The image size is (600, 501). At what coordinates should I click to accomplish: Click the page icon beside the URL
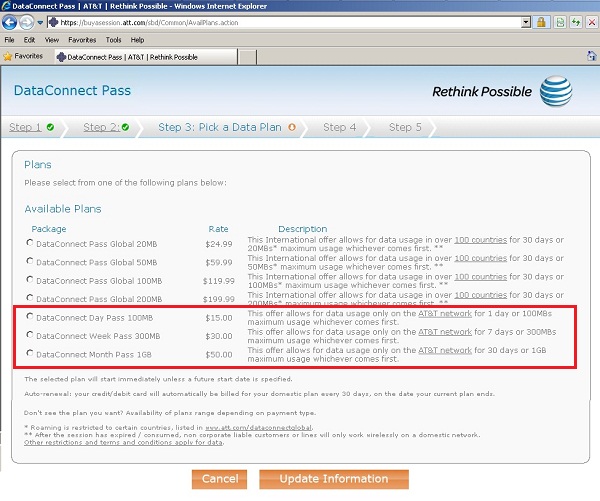[x=54, y=23]
